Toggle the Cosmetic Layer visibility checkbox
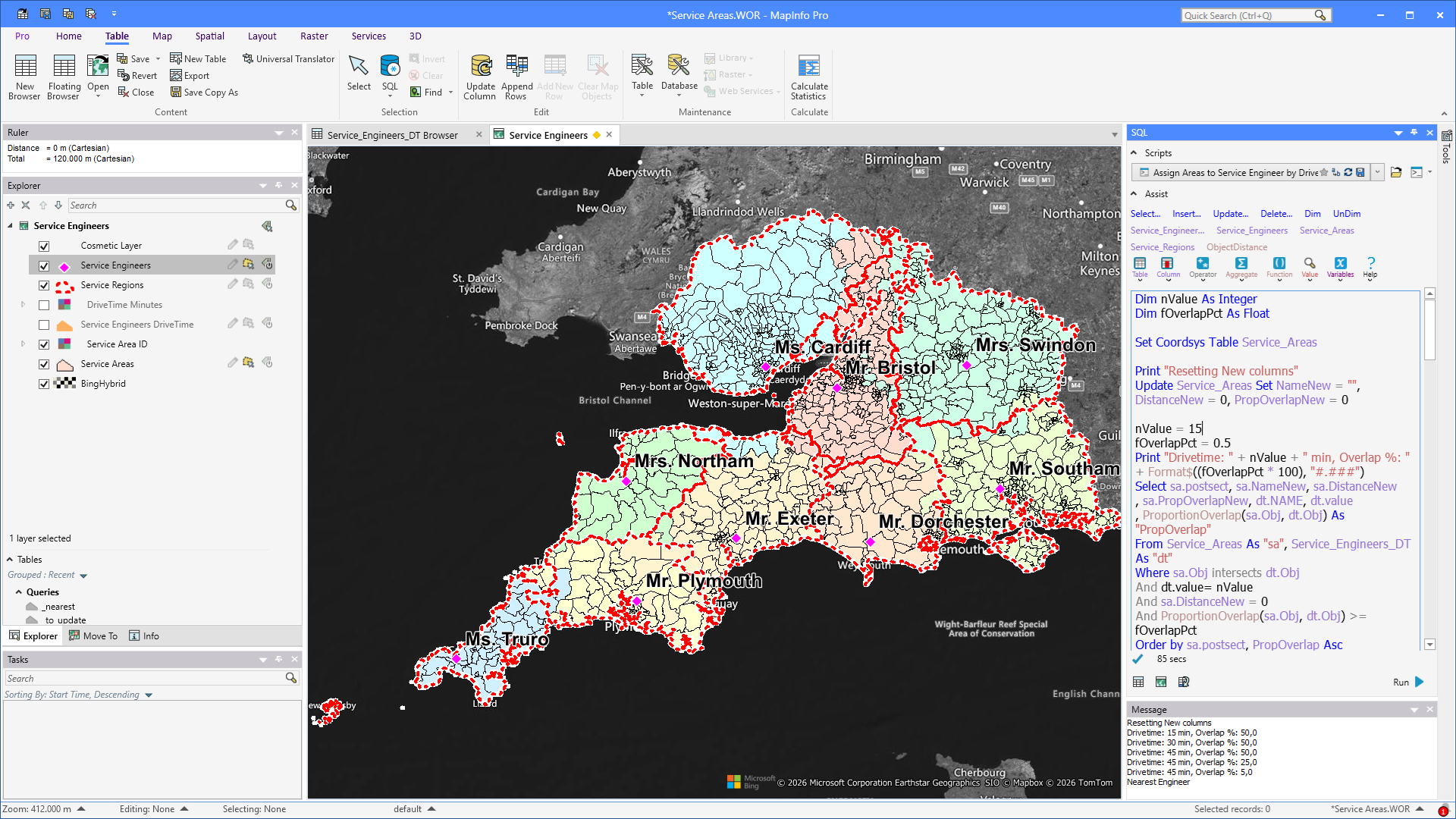This screenshot has height=819, width=1456. [44, 246]
